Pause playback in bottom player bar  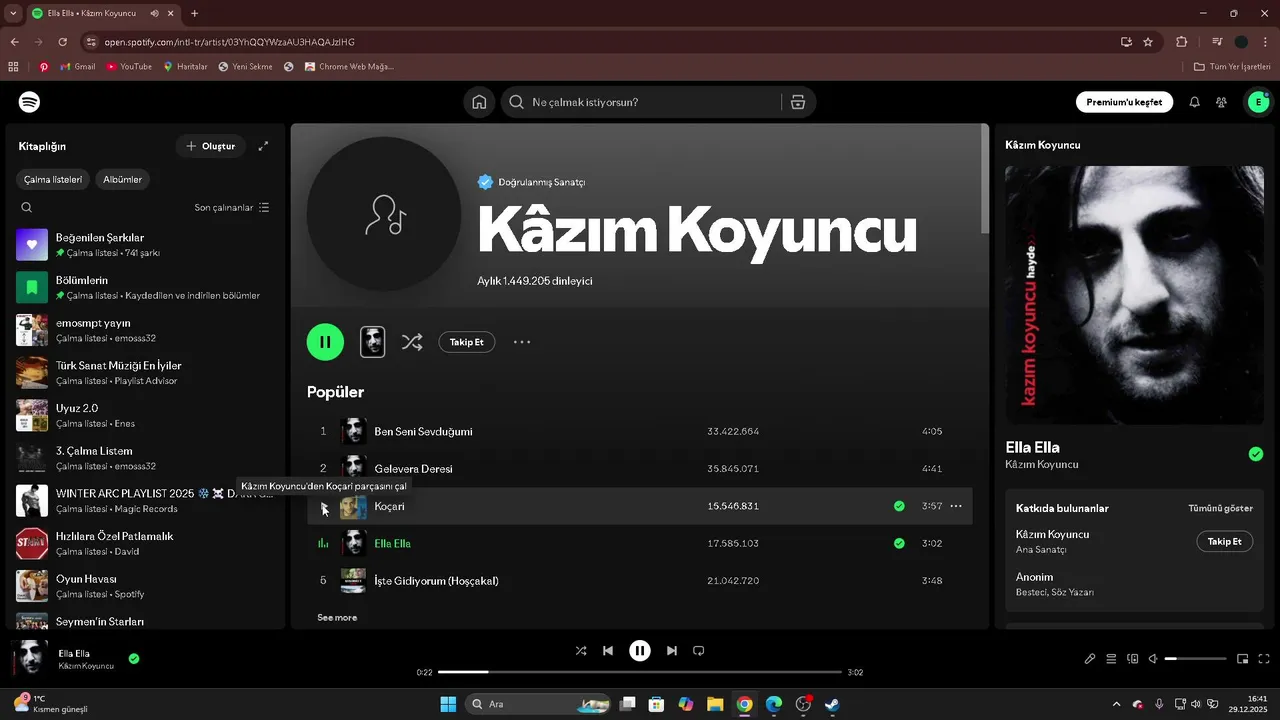tap(640, 651)
